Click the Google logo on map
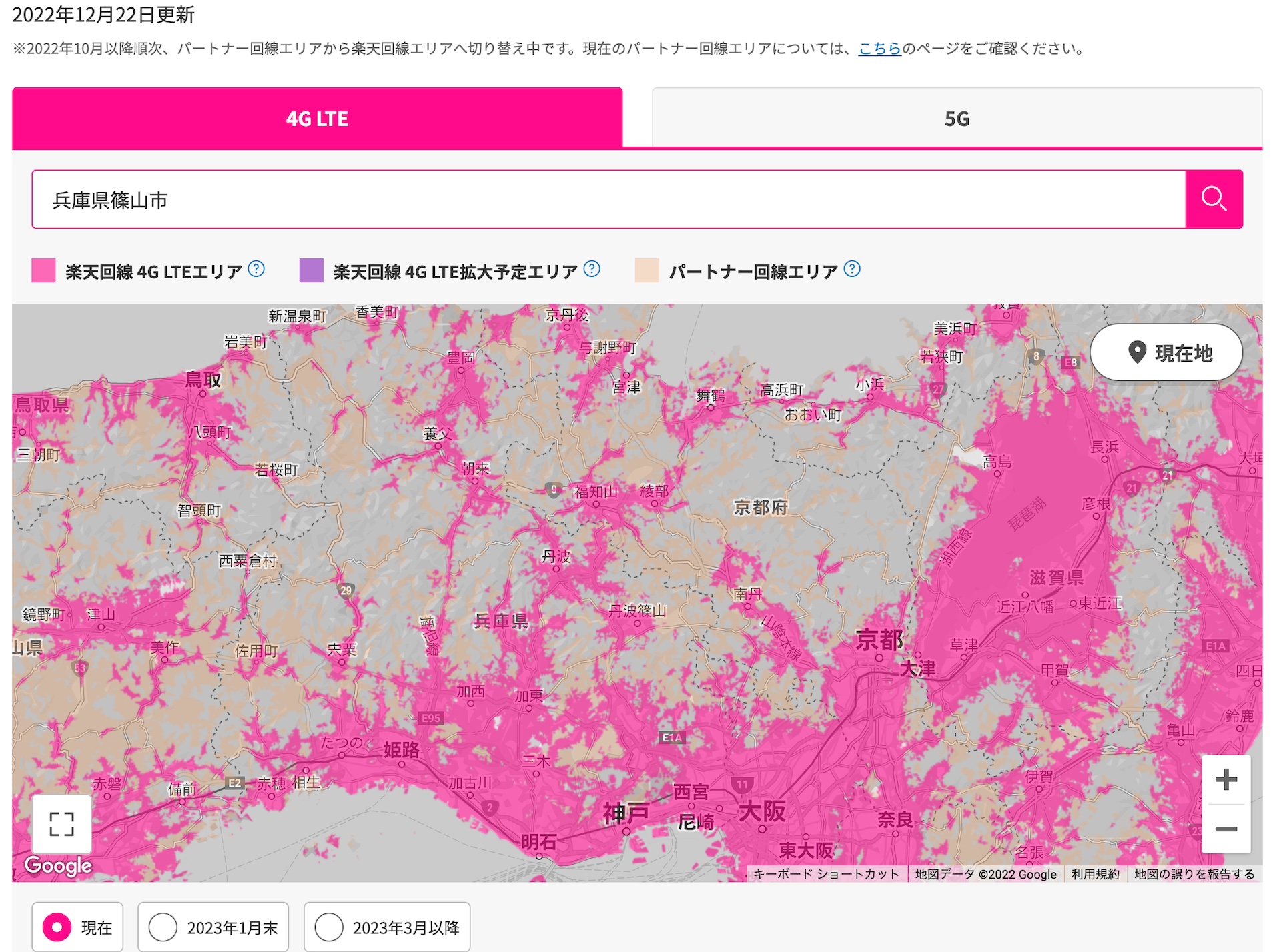Viewport: 1281px width, 952px height. pos(58,866)
